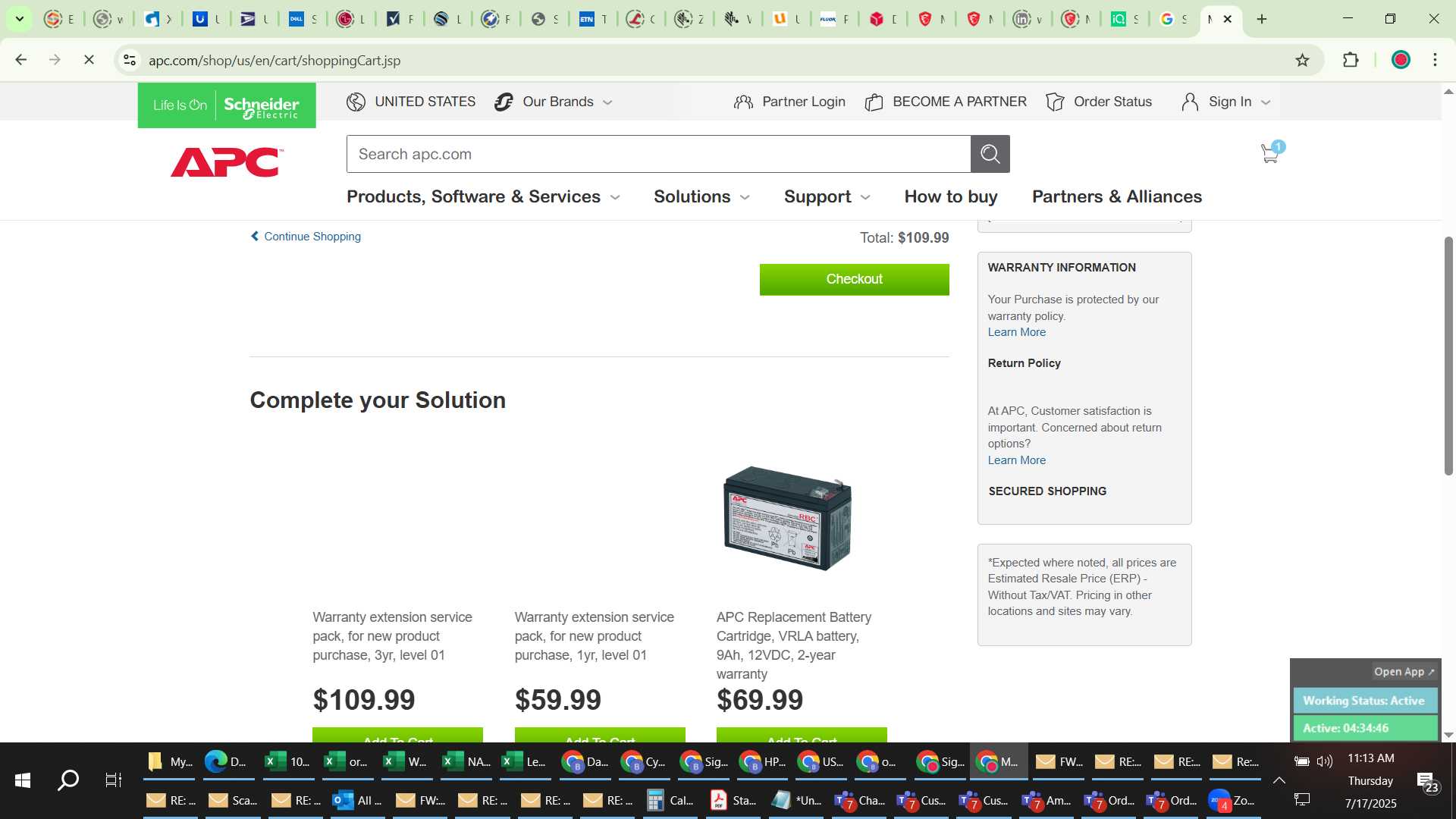
Task: Open How to buy menu item
Action: pos(951,196)
